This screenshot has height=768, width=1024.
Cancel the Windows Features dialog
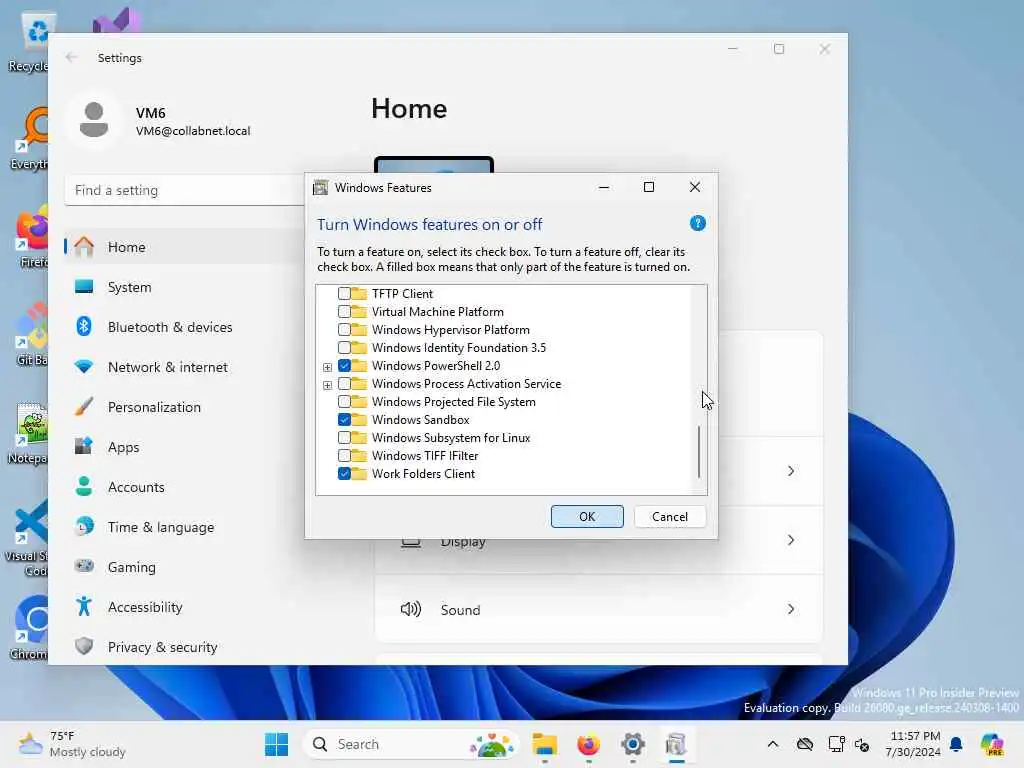coord(669,517)
